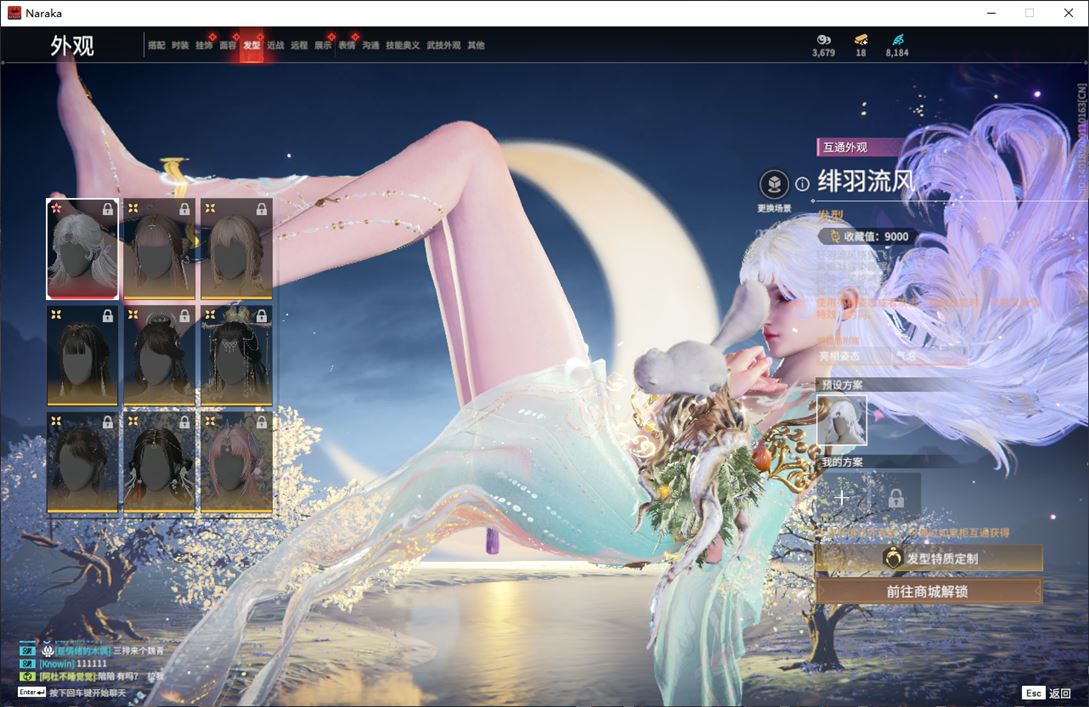Select the black hairstyle with blunt bangs
Viewport: 1089px width, 707px height.
pyautogui.click(x=83, y=356)
